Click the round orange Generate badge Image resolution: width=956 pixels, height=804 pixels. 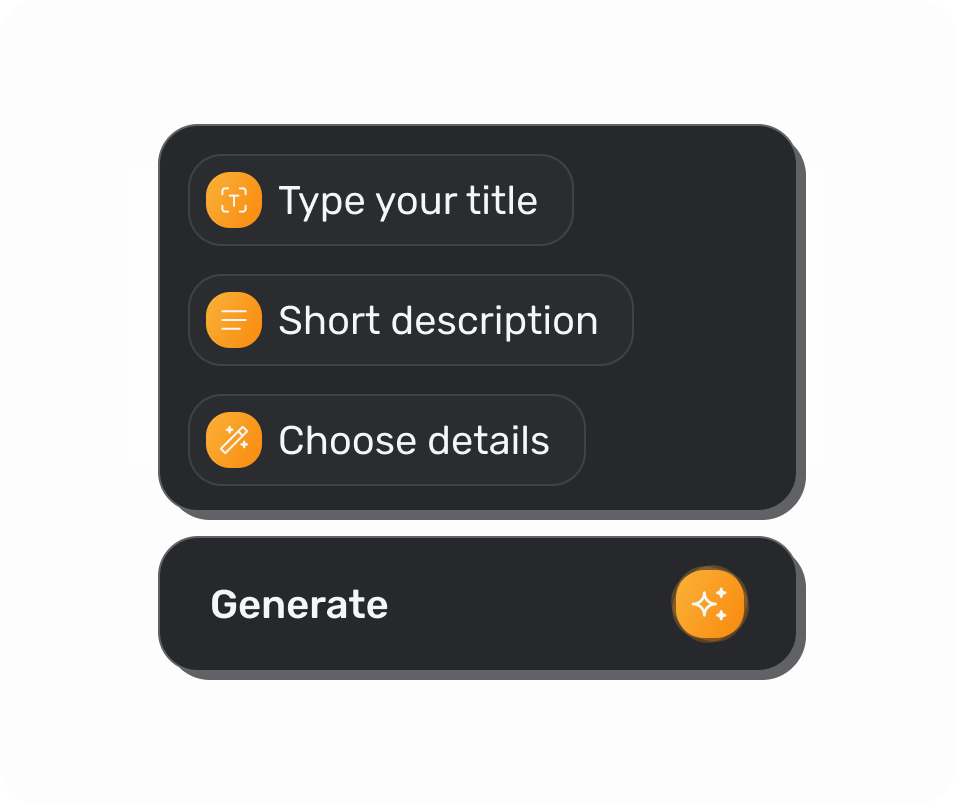click(710, 604)
